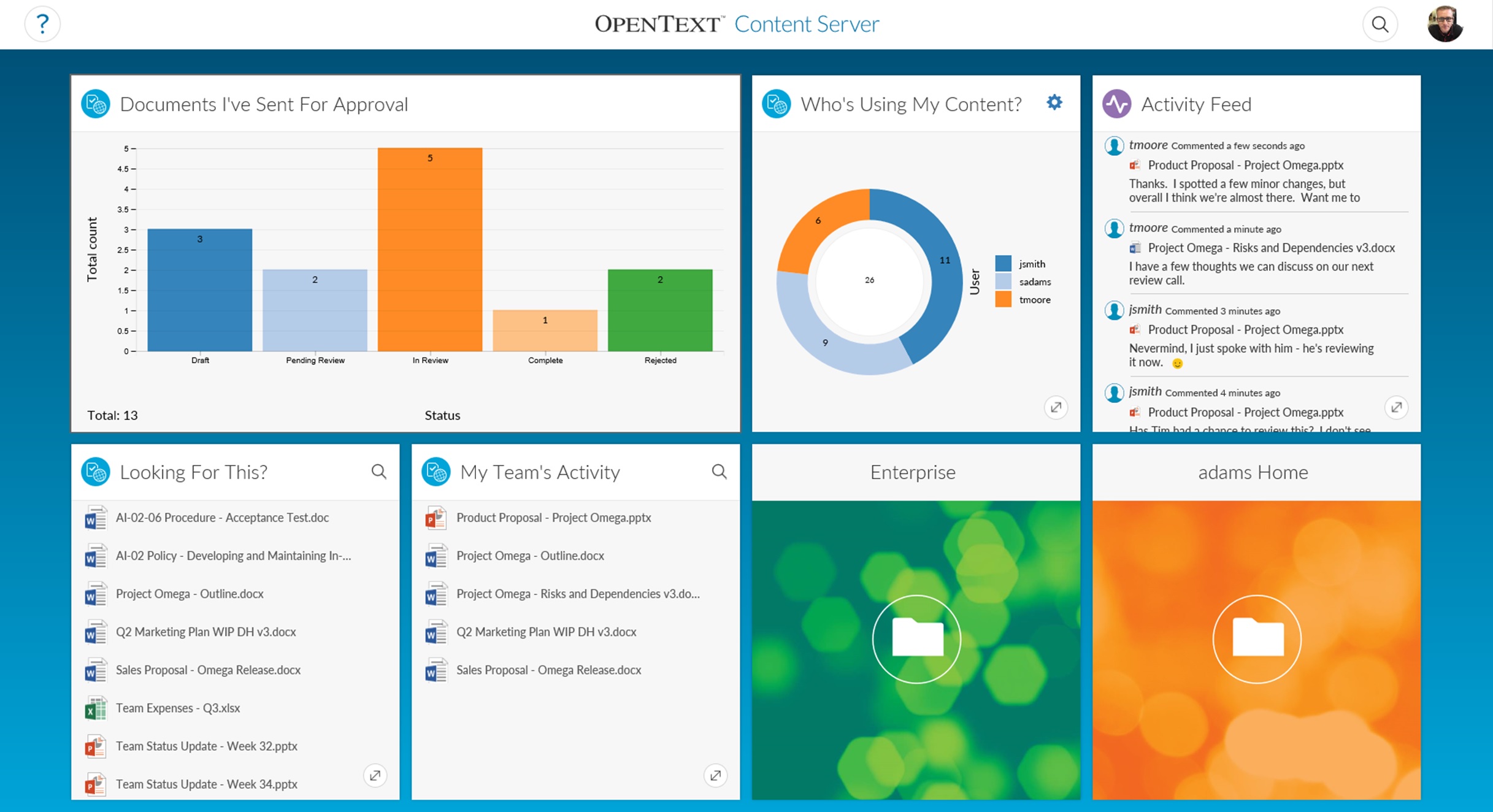This screenshot has width=1493, height=812.
Task: Expand the My Team's Activity list
Action: point(715,775)
